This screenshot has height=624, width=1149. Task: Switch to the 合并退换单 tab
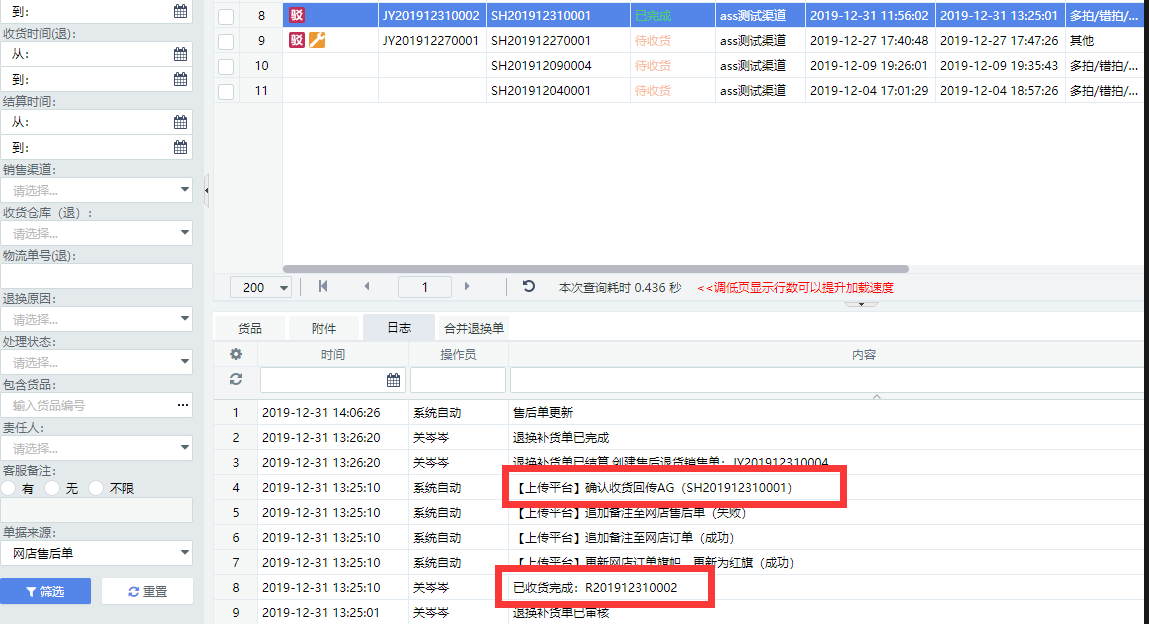pyautogui.click(x=474, y=328)
